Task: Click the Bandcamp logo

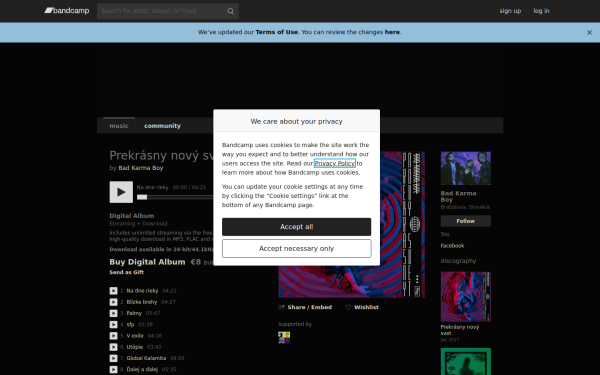Action: (x=67, y=11)
